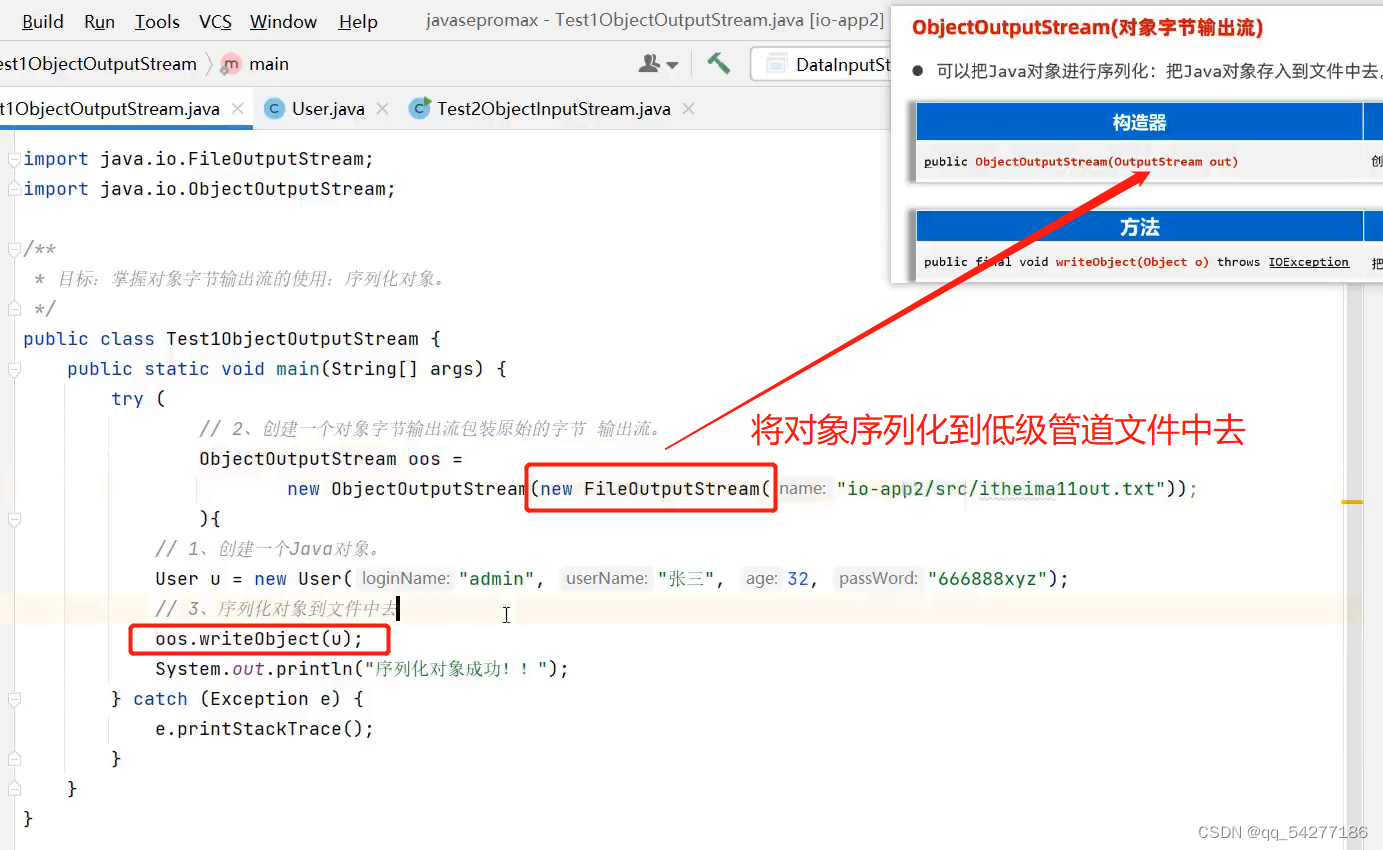Image resolution: width=1383 pixels, height=850 pixels.
Task: Click new FileOutputStream( in the code
Action: [656, 489]
